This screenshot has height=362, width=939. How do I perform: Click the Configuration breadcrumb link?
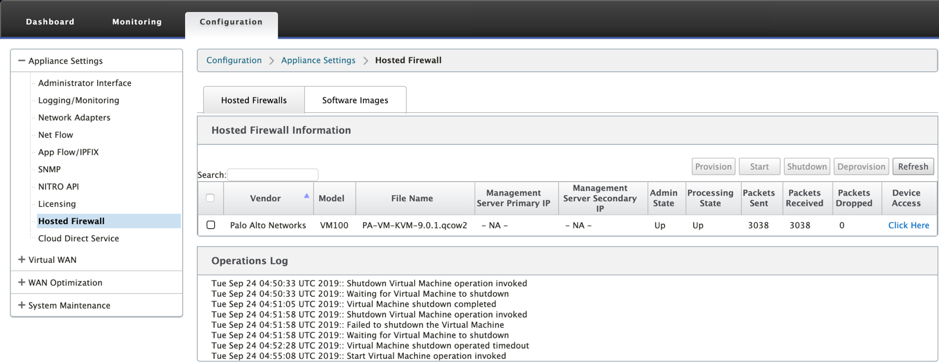coord(234,61)
